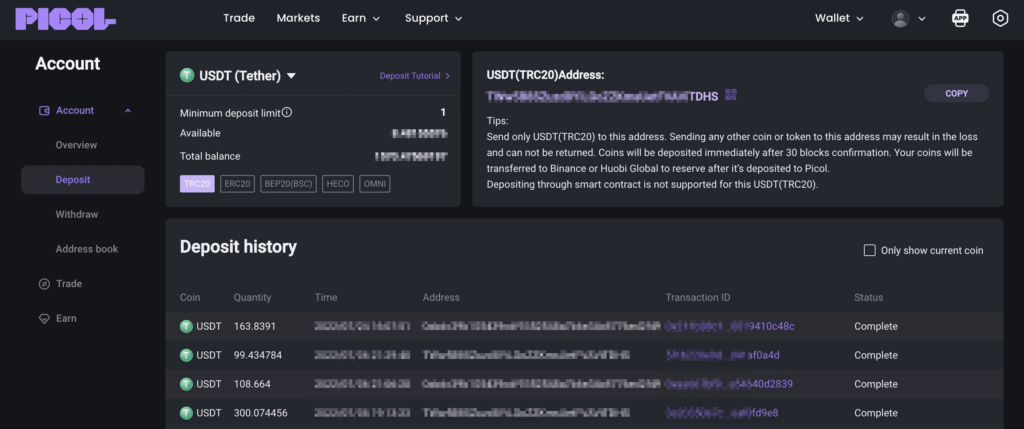Open Trade in the top navigation
Viewport: 1024px width, 429px height.
pos(239,18)
